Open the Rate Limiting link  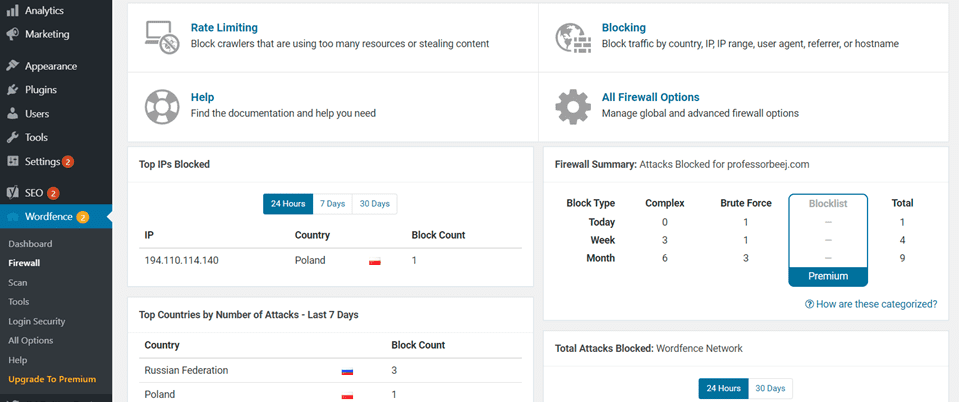pyautogui.click(x=224, y=28)
